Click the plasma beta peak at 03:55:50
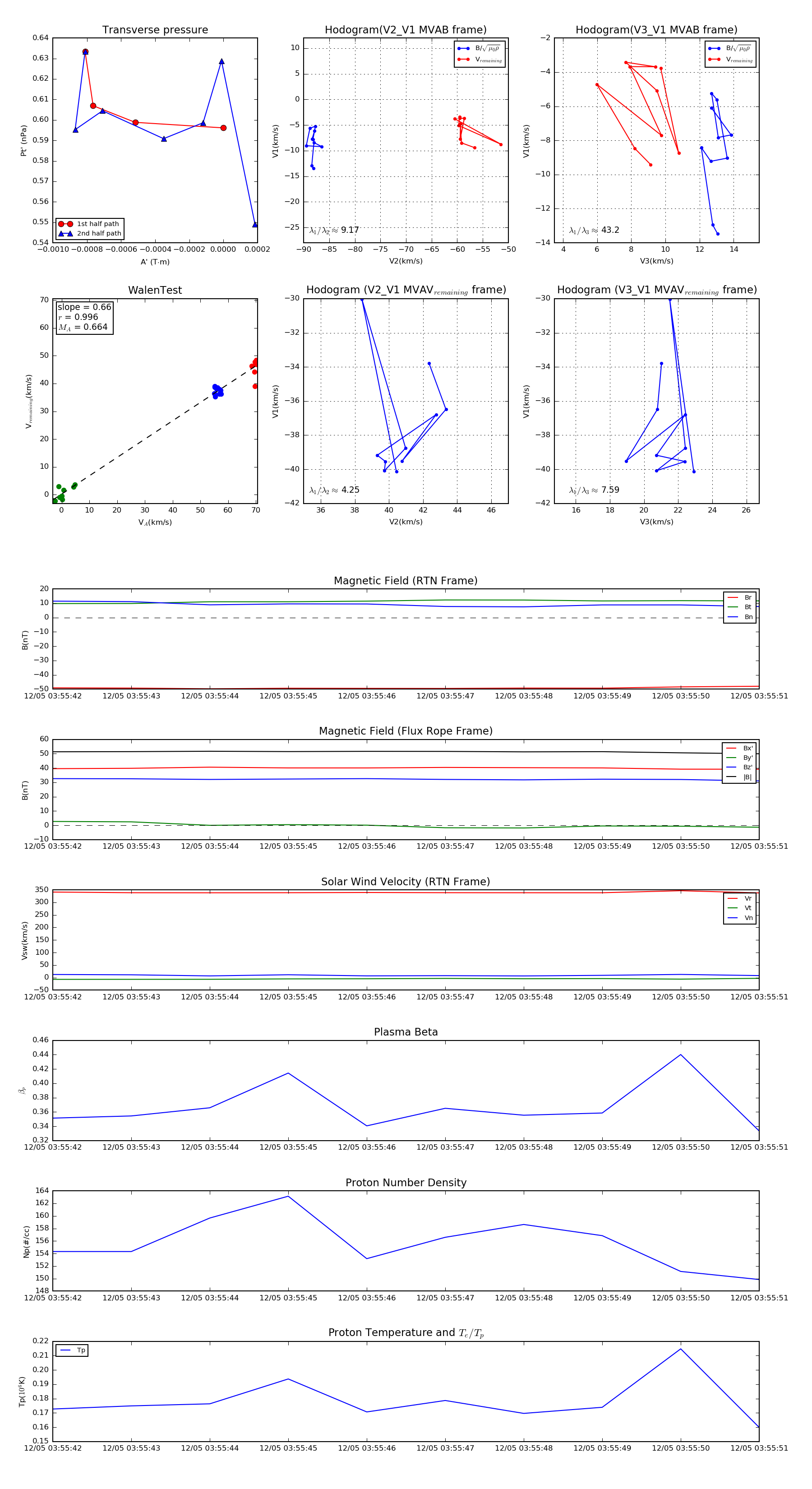812x1489 pixels. [x=681, y=1055]
